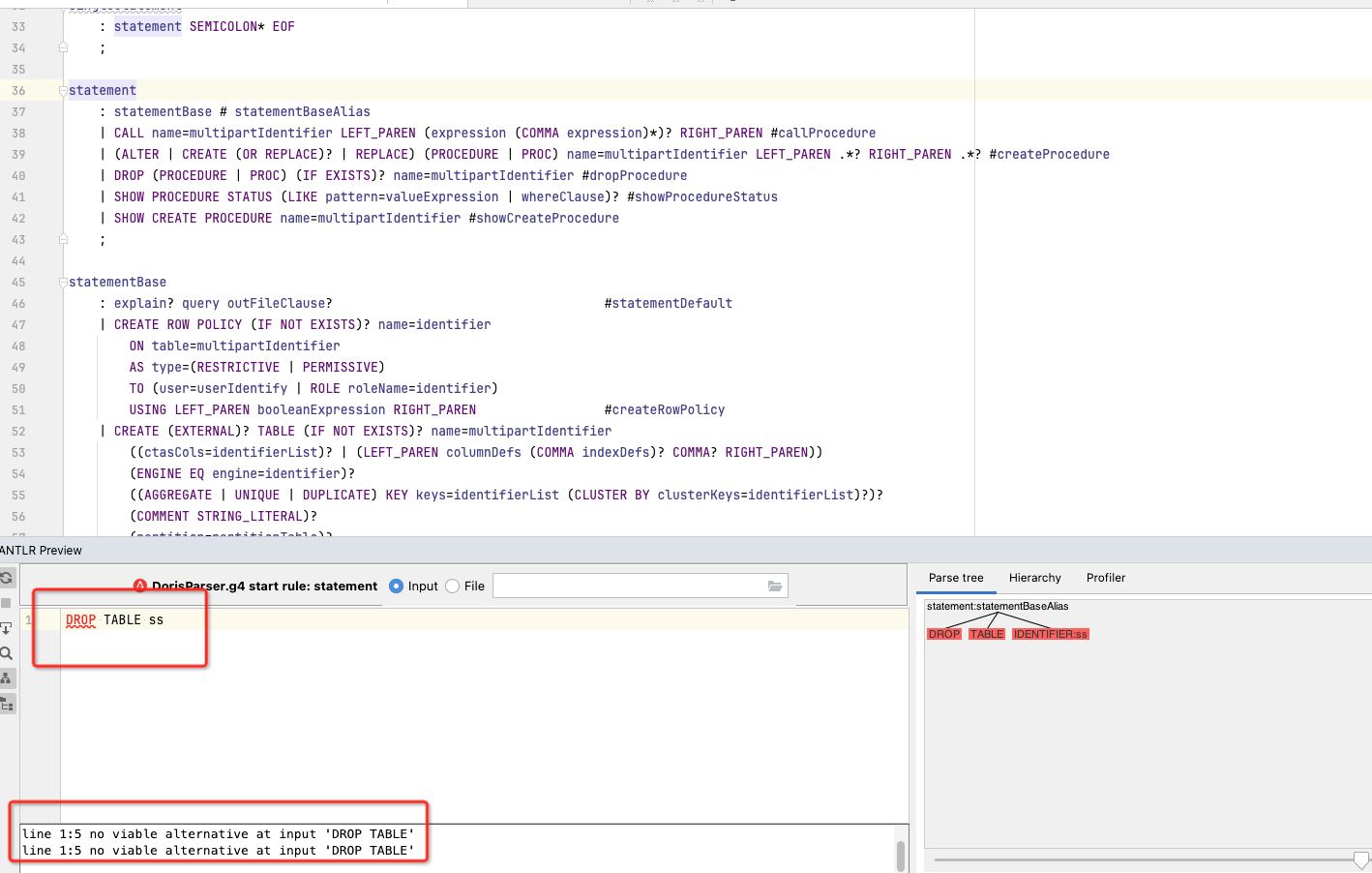Select the TABLE node in parse tree
The height and width of the screenshot is (873, 1372).
click(987, 634)
